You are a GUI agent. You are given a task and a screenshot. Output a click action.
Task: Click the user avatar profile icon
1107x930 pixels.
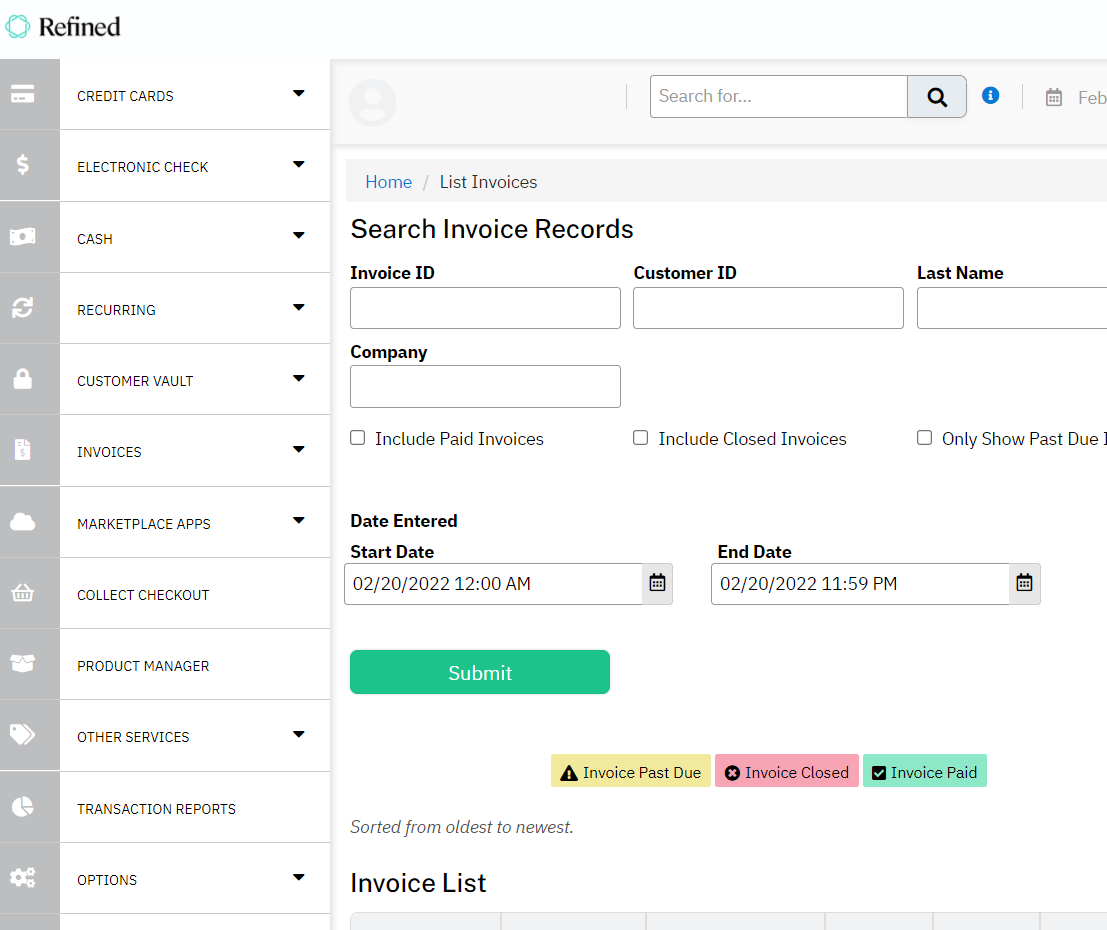pos(372,102)
